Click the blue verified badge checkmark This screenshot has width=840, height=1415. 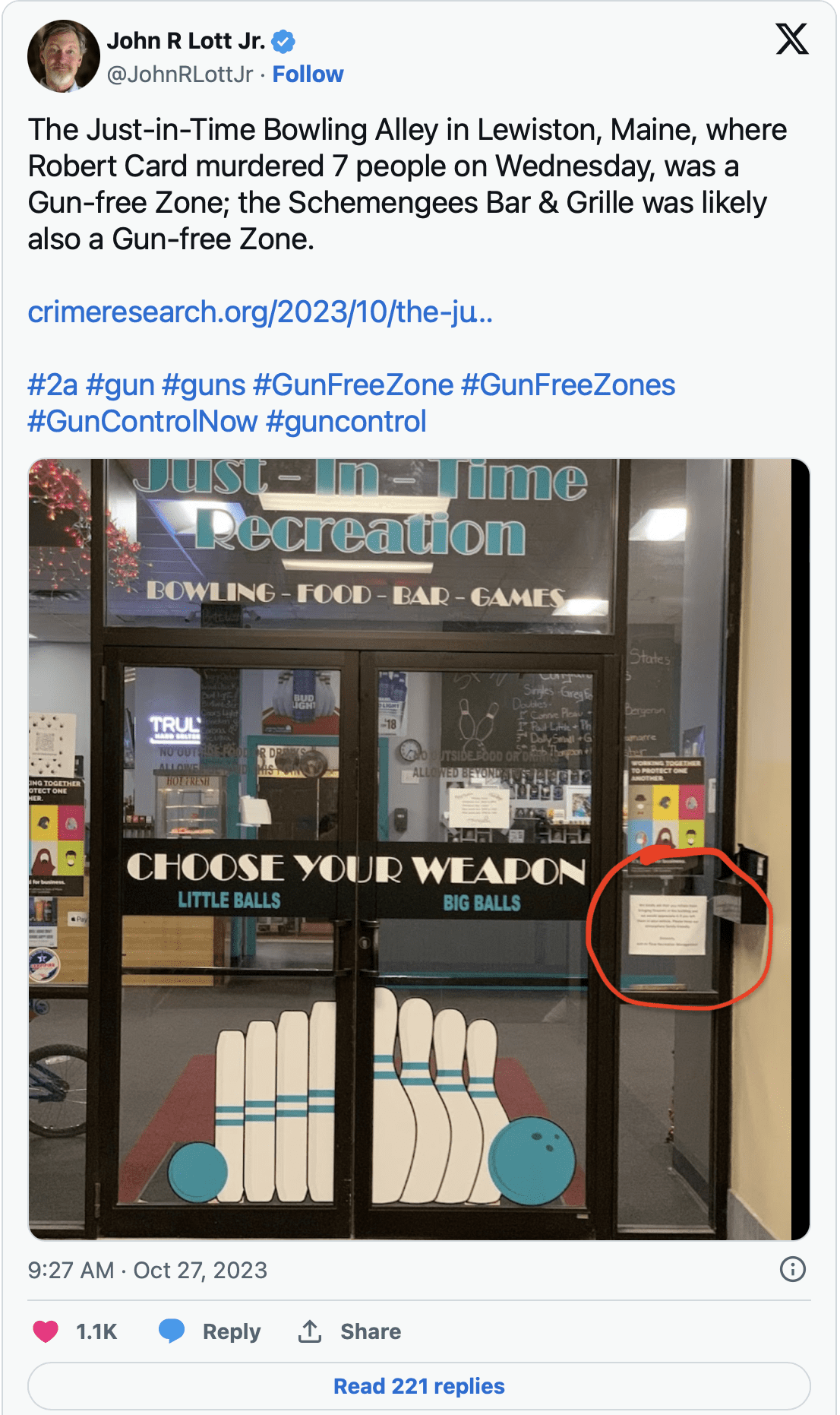tap(284, 41)
